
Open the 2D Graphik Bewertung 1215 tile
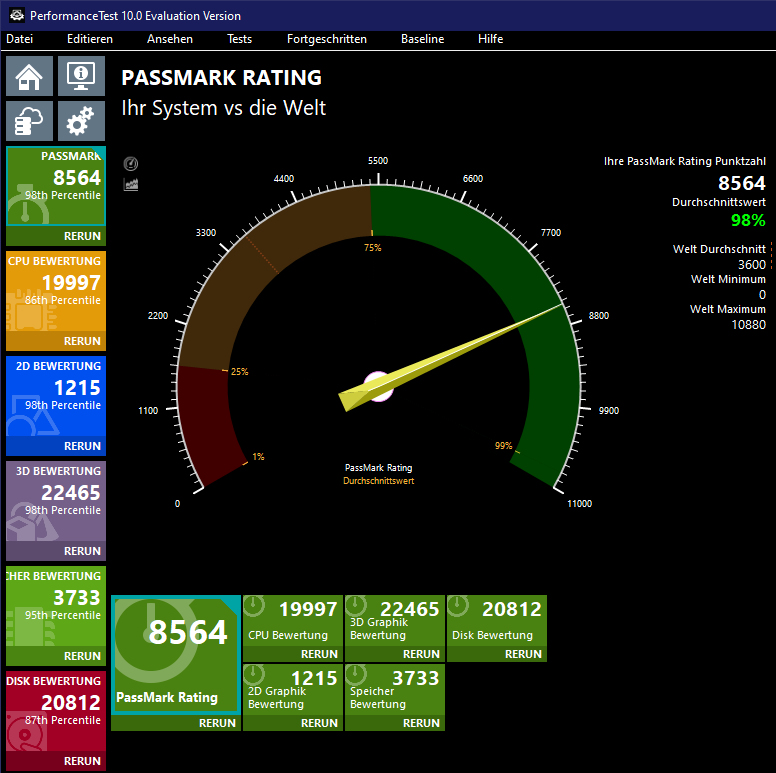click(293, 690)
